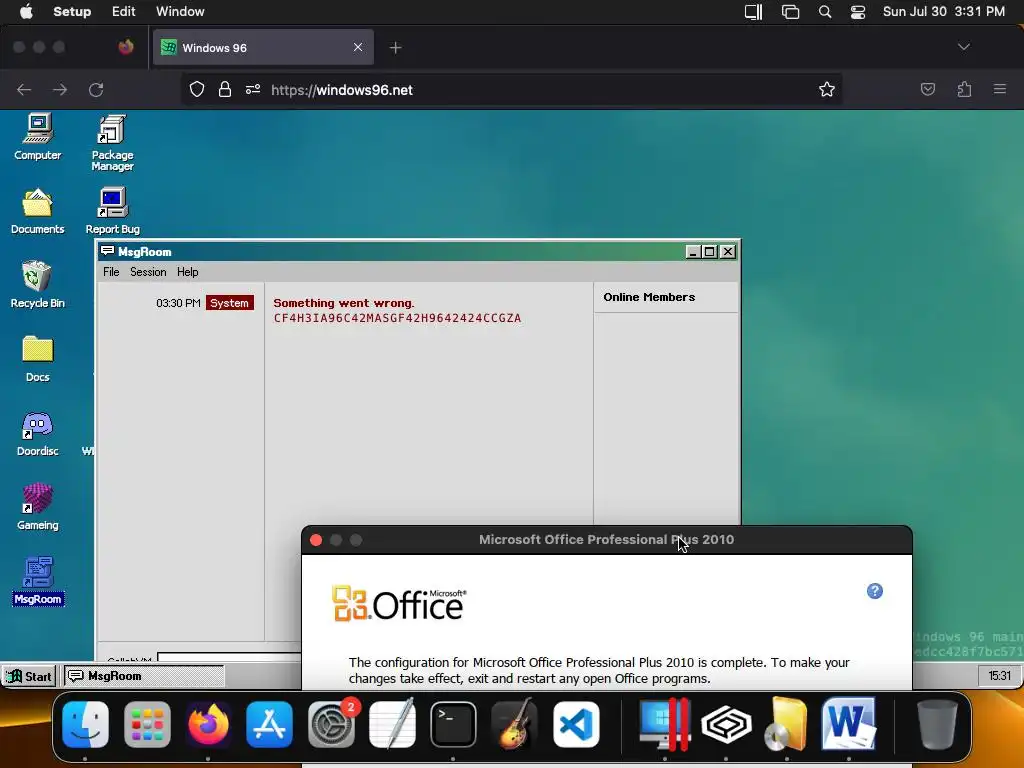Open Visual Studio Code from the Dock
1024x768 pixels.
pyautogui.click(x=576, y=724)
